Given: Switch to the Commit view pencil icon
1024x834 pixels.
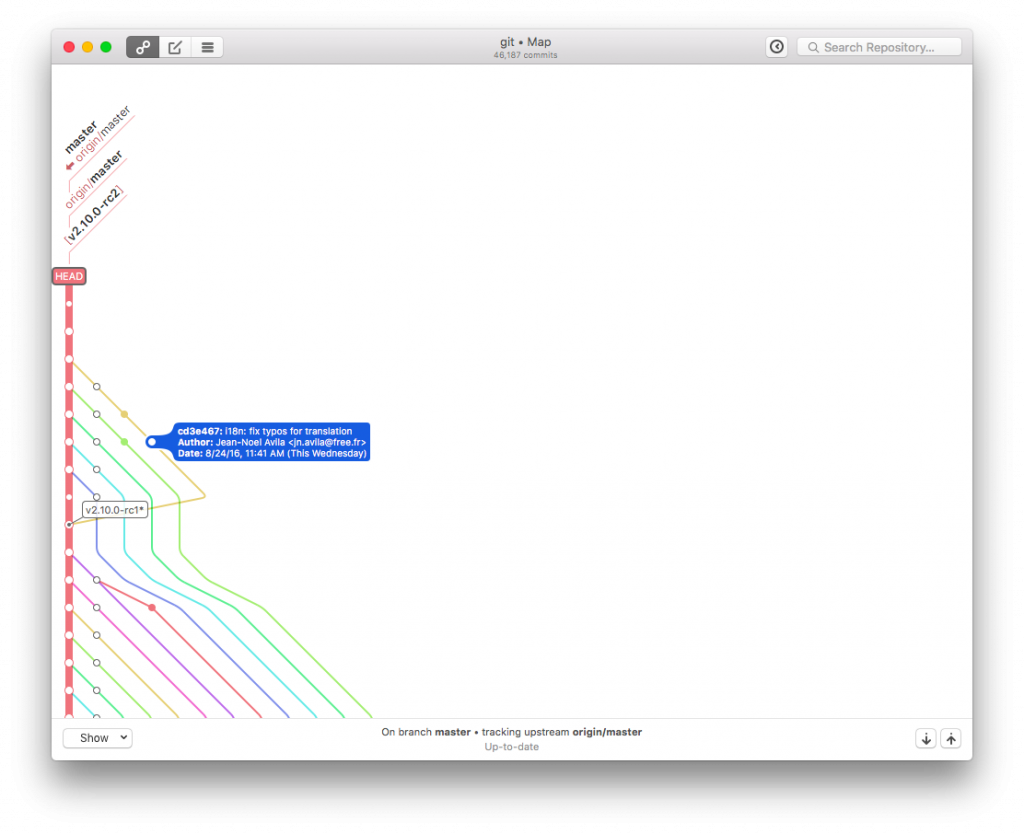Looking at the screenshot, I should (x=174, y=46).
